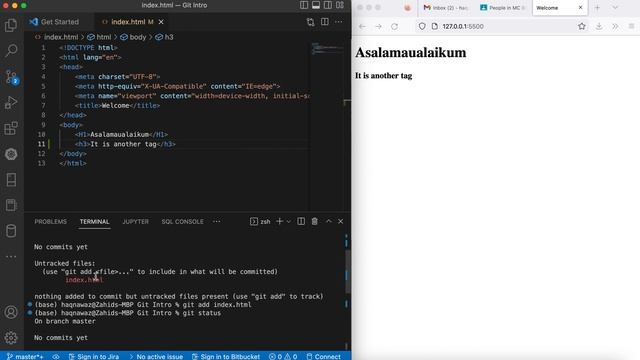640x360 pixels.
Task: Close the Welcome browser tab
Action: coord(580,7)
